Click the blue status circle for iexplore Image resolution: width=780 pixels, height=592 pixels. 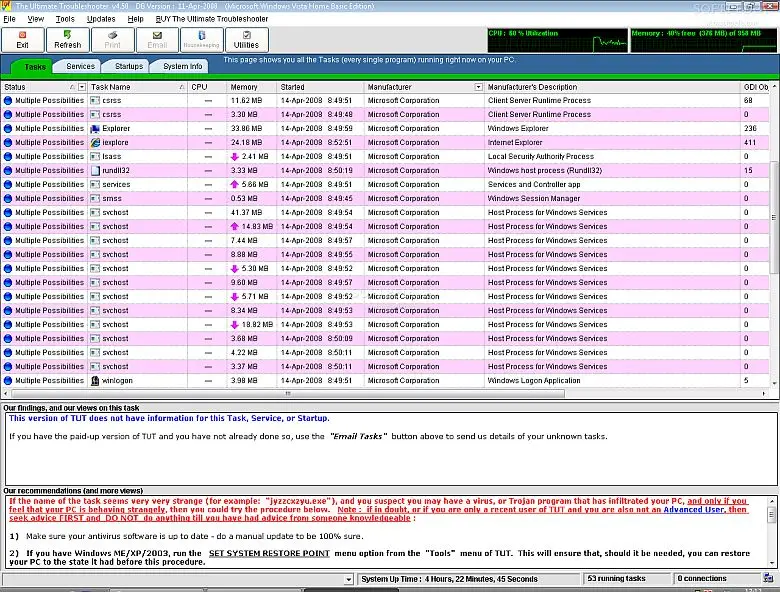click(x=8, y=142)
